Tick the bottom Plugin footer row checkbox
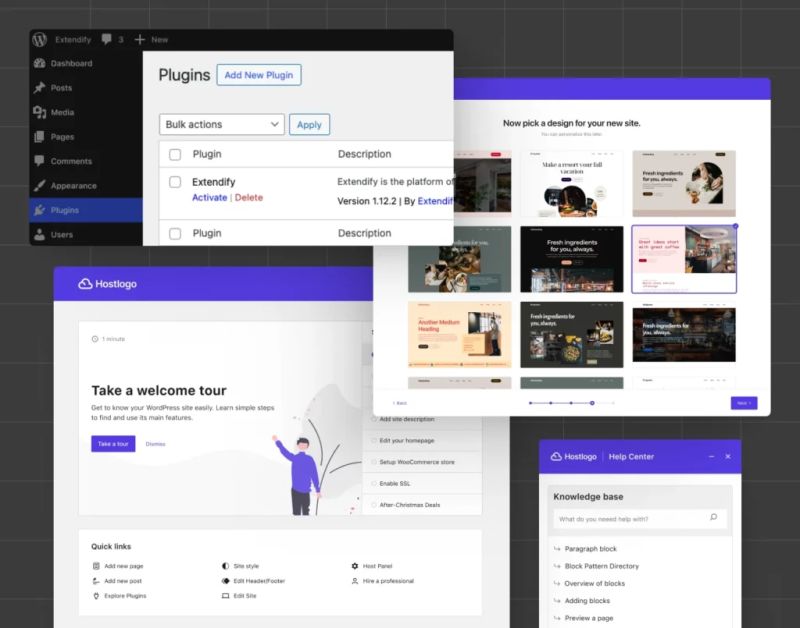Image resolution: width=800 pixels, height=628 pixels. click(x=175, y=234)
